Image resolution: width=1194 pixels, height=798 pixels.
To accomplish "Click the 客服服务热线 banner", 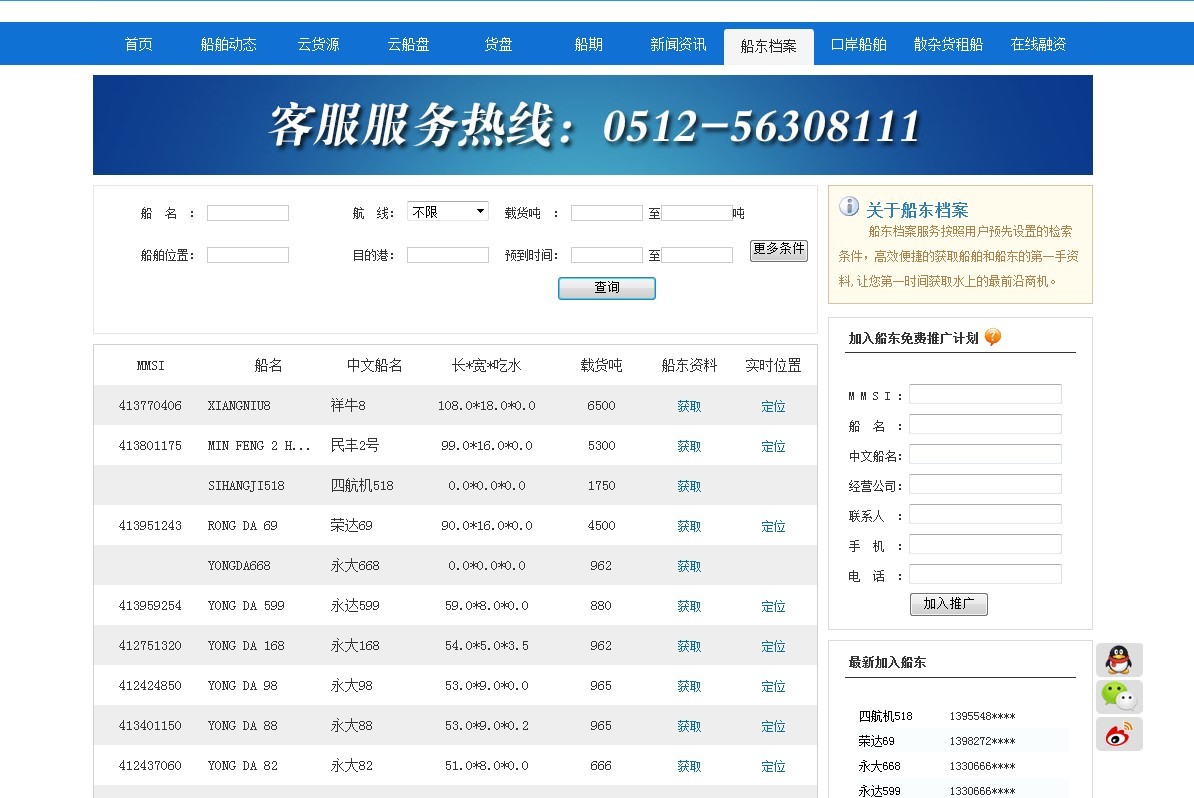I will click(592, 125).
